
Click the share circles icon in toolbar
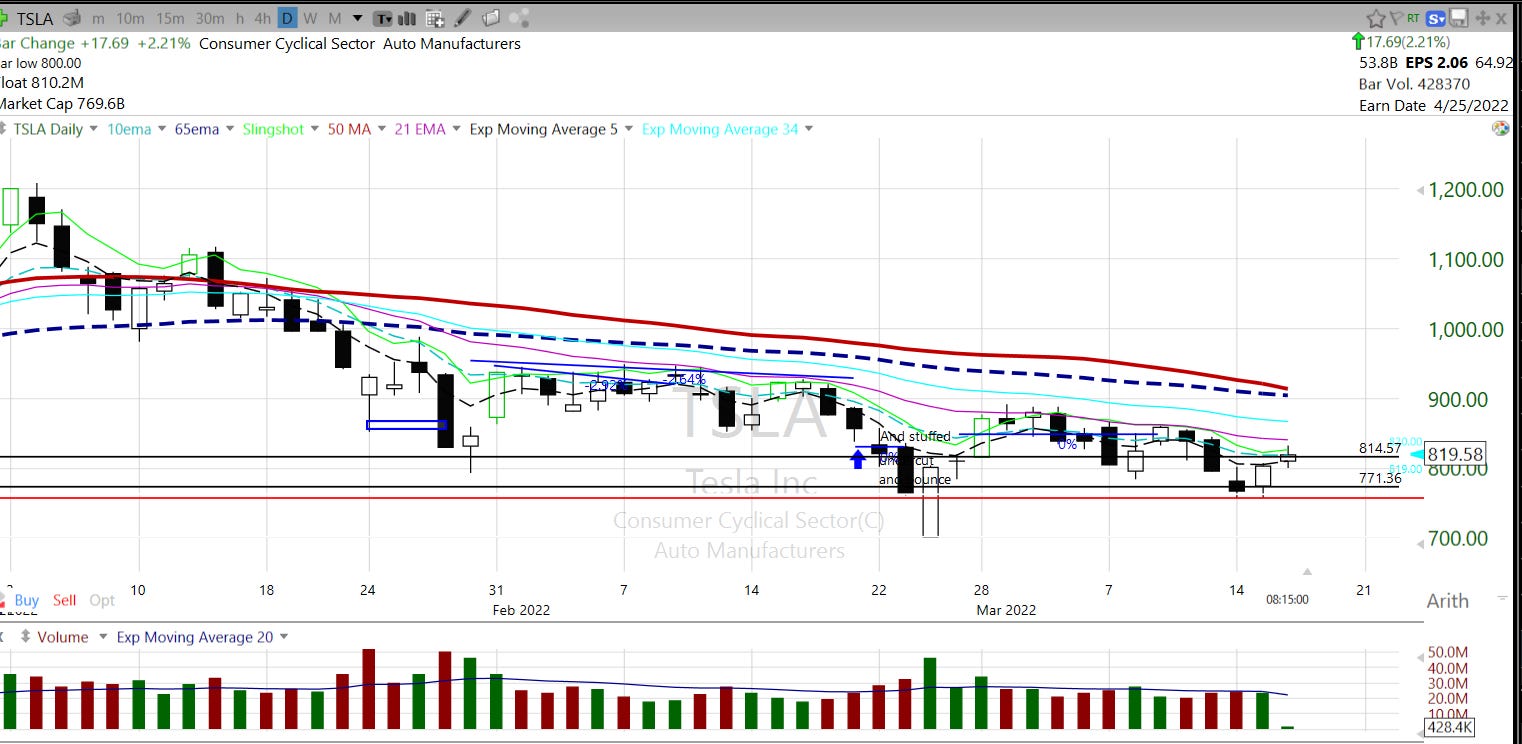pos(518,18)
